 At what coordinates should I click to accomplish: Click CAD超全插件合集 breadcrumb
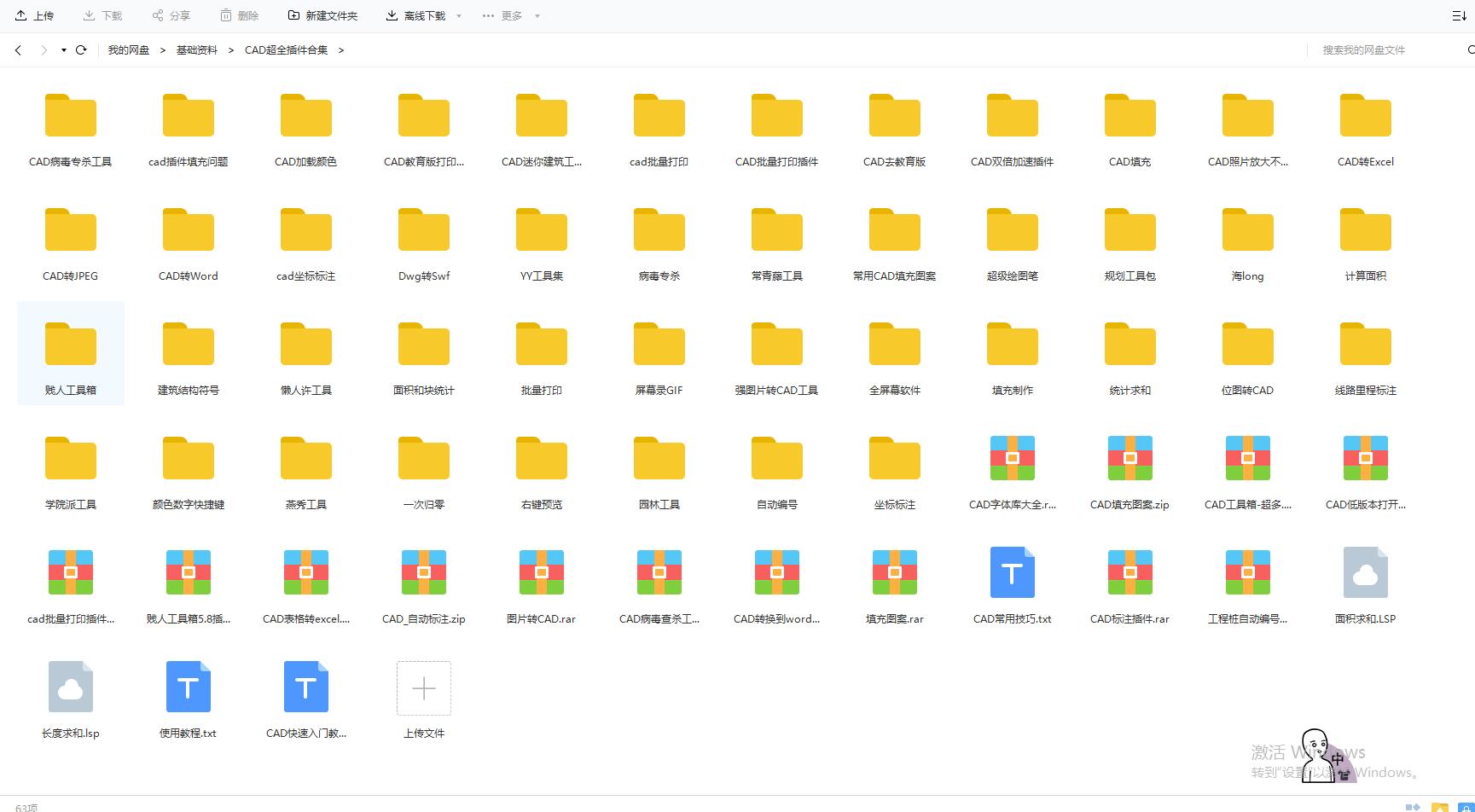pyautogui.click(x=286, y=50)
